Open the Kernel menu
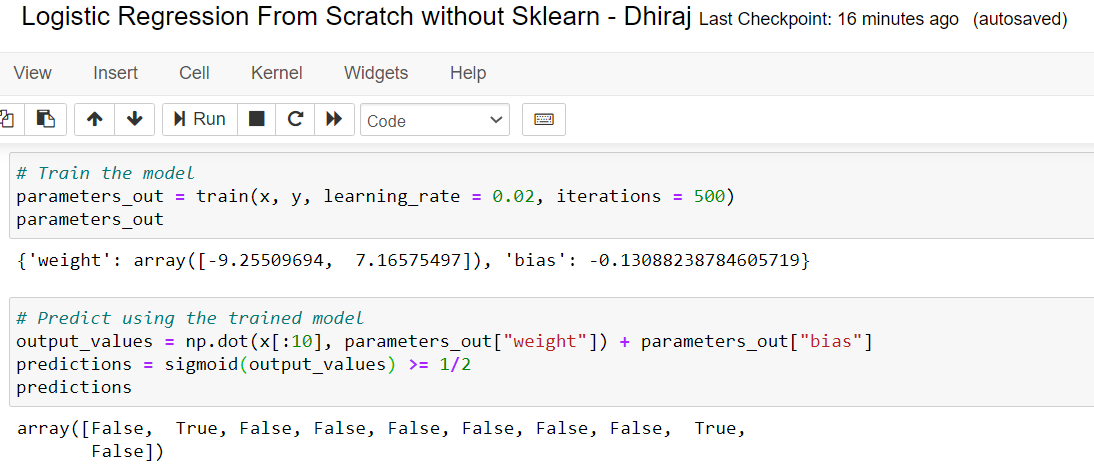 point(276,73)
